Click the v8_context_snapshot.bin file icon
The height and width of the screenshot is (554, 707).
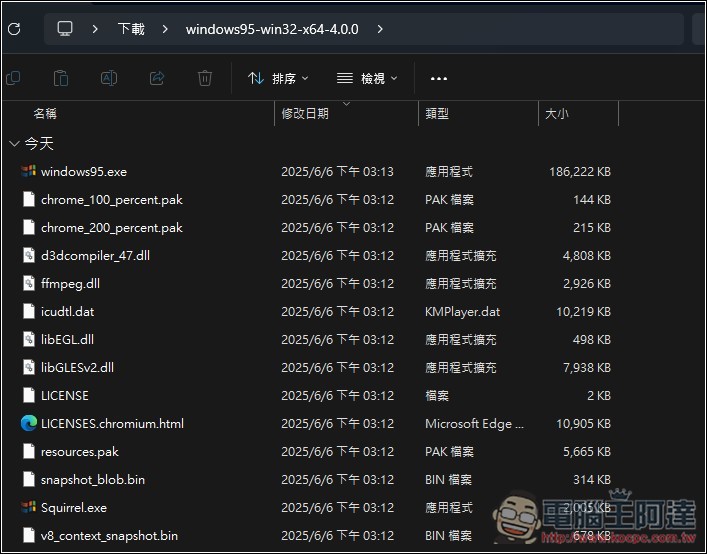29,535
